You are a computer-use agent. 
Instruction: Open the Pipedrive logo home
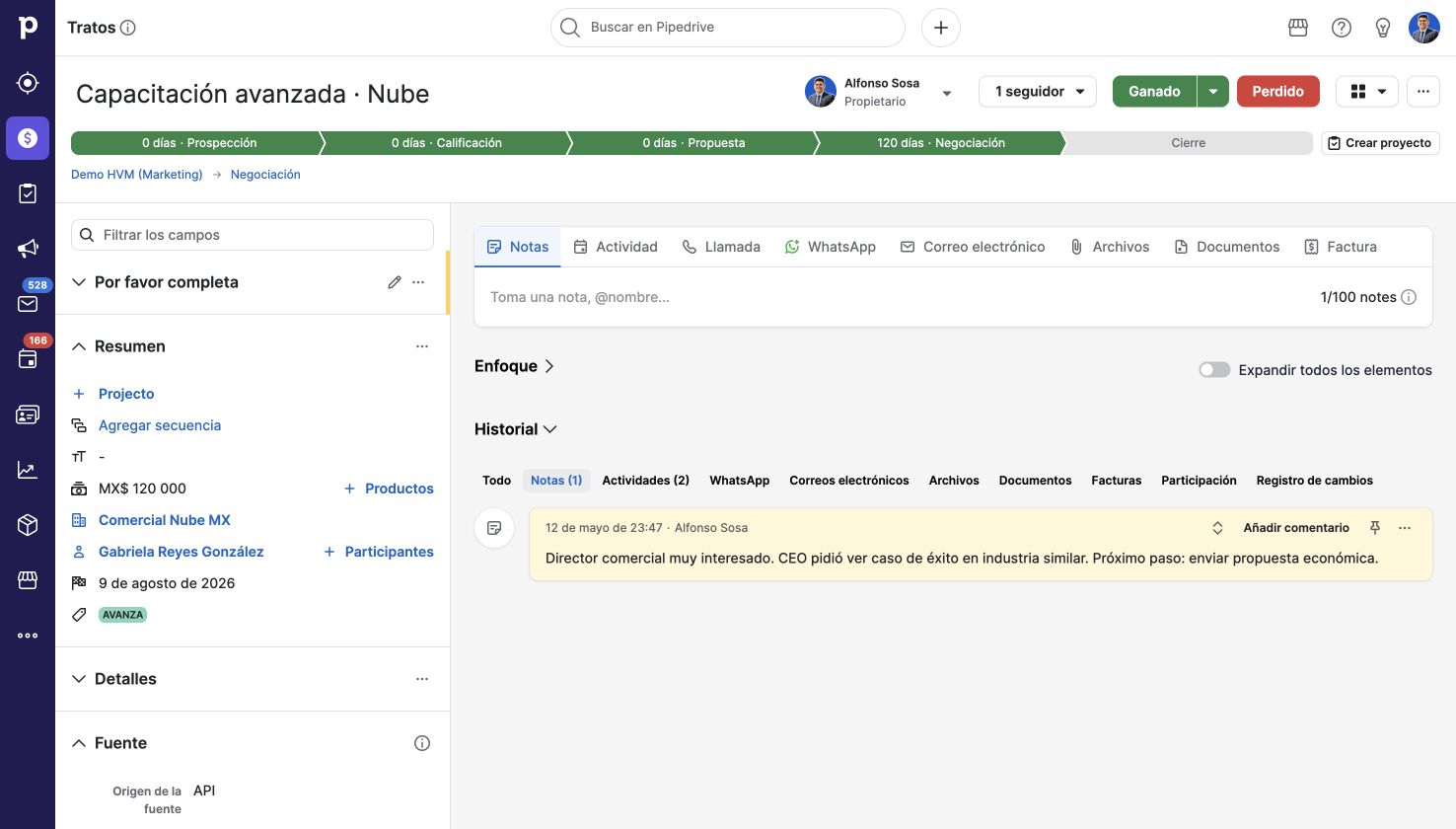[28, 28]
